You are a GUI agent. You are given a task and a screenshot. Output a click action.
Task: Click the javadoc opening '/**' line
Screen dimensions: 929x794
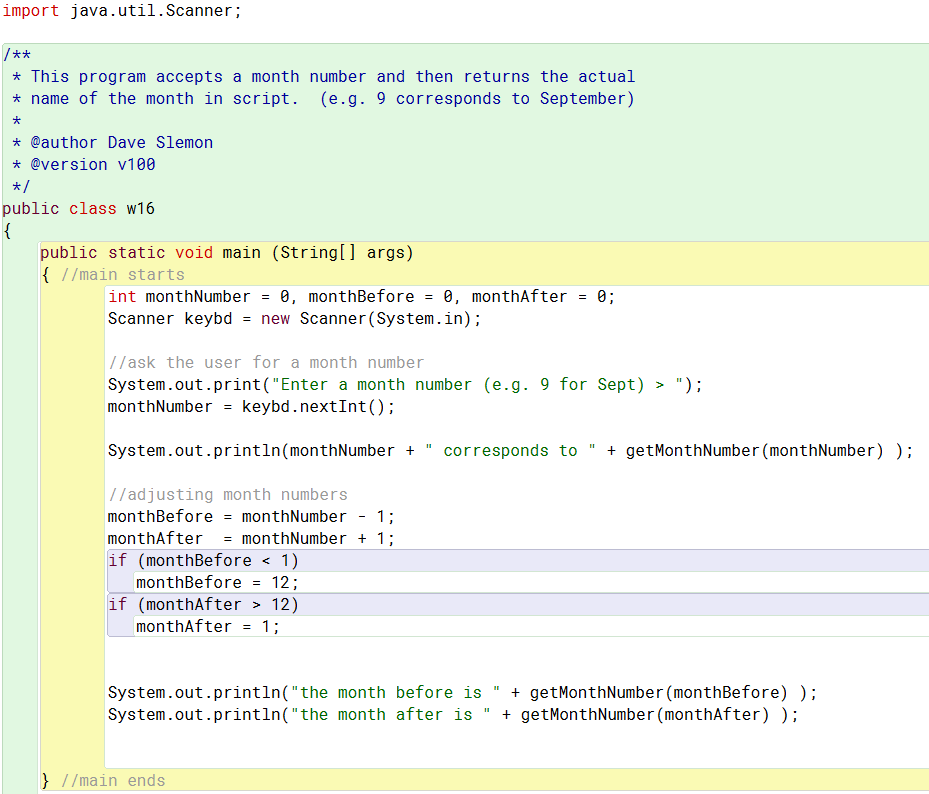click(x=17, y=55)
